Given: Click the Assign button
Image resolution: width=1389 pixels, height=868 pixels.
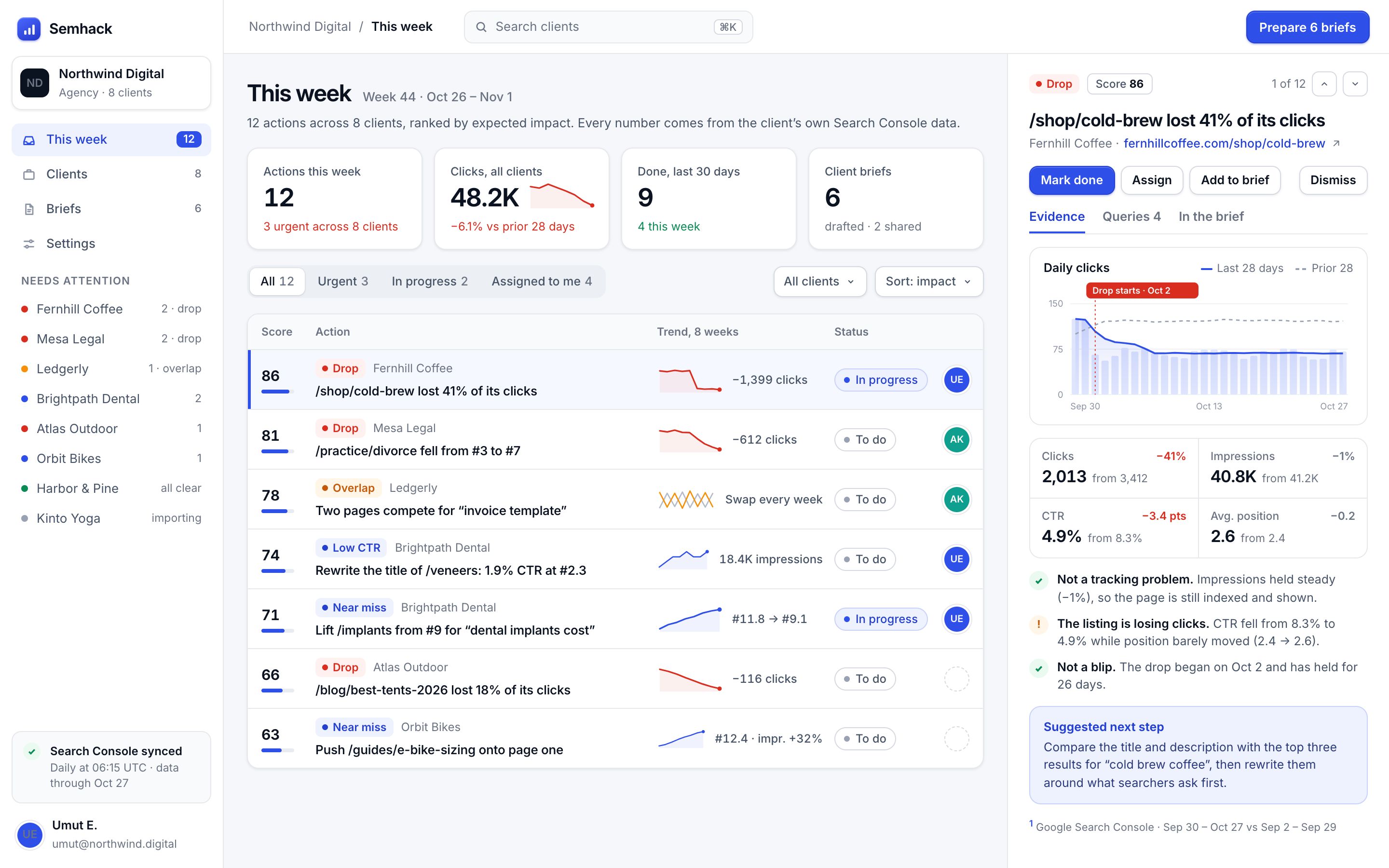Looking at the screenshot, I should tap(1151, 180).
